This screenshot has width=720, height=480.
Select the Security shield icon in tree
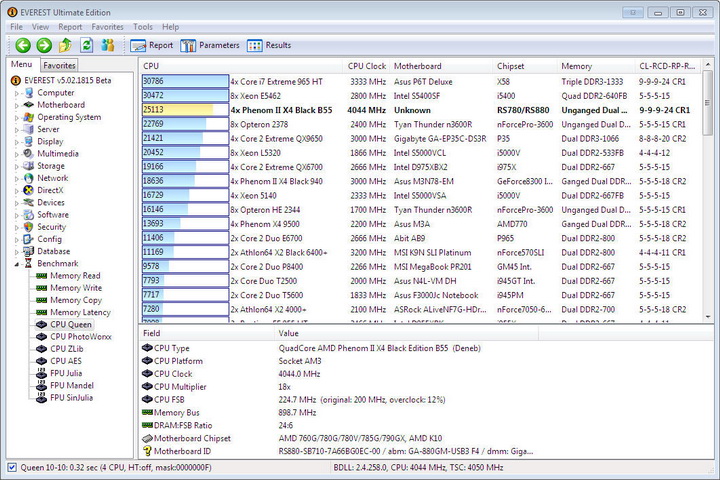click(29, 227)
